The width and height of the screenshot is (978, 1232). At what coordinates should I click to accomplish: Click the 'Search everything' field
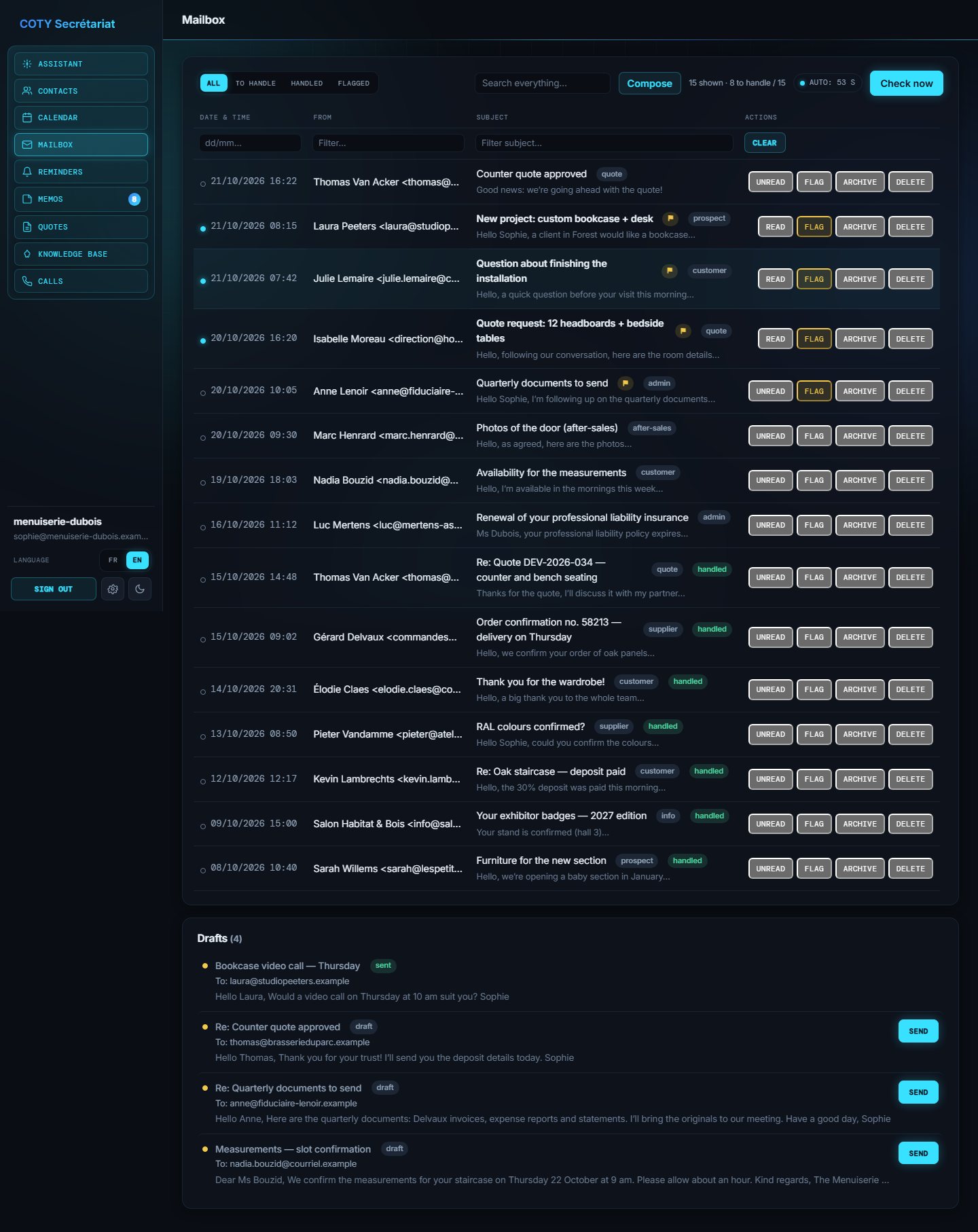click(543, 84)
